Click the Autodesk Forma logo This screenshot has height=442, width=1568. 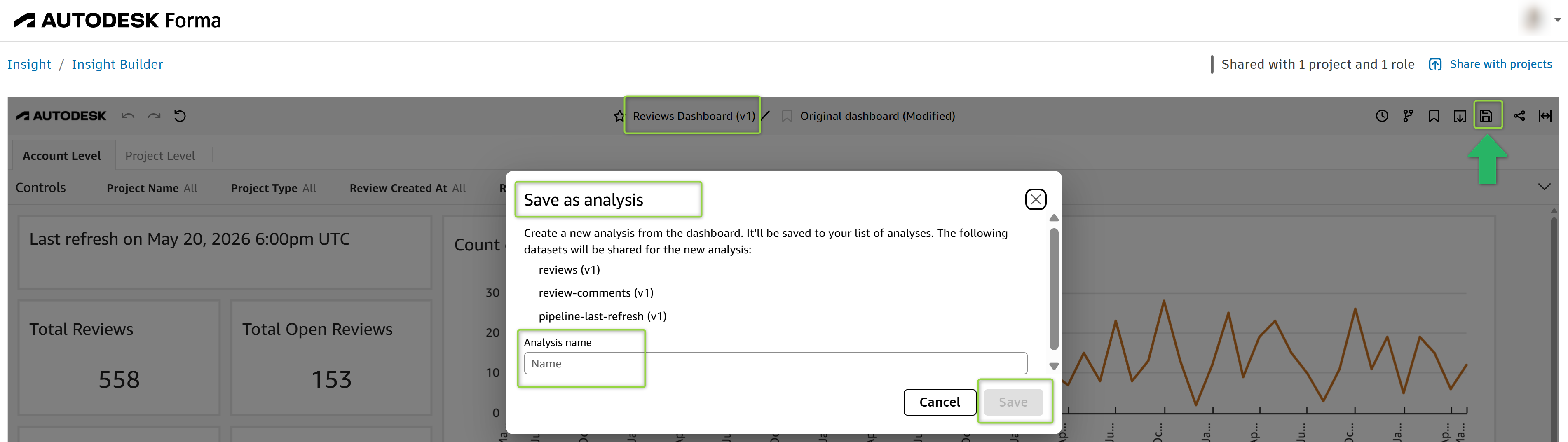coord(117,21)
